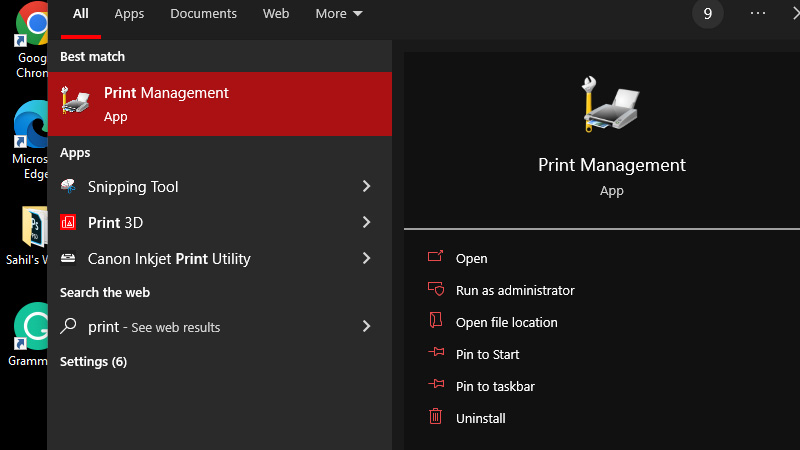
Task: Click the Uninstall trash icon
Action: coord(435,416)
